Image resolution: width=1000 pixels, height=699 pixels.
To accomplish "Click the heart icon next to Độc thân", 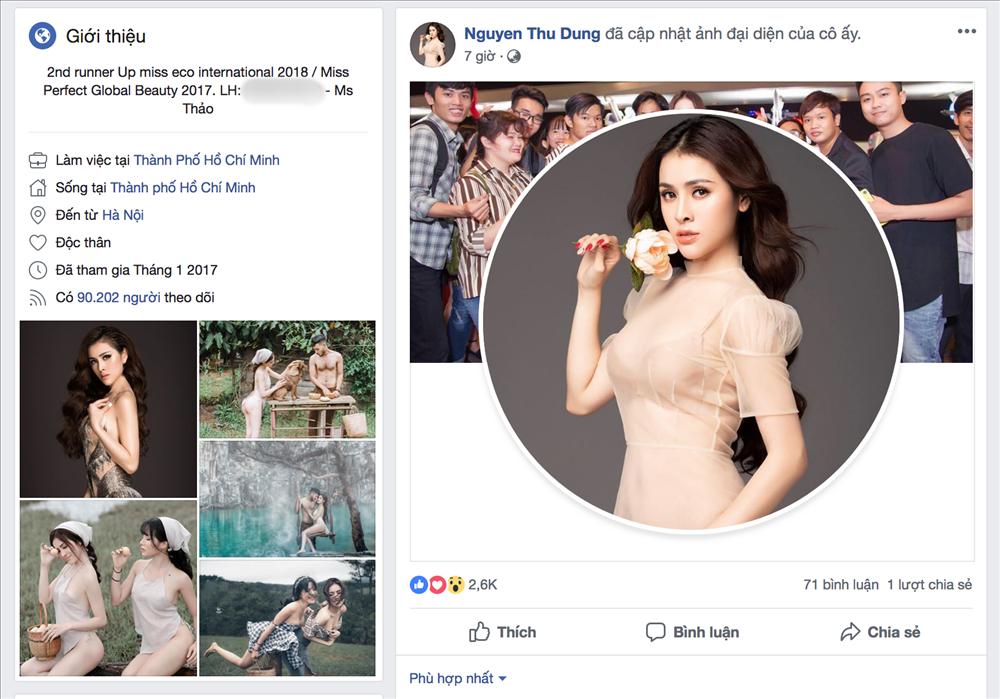I will (37, 242).
